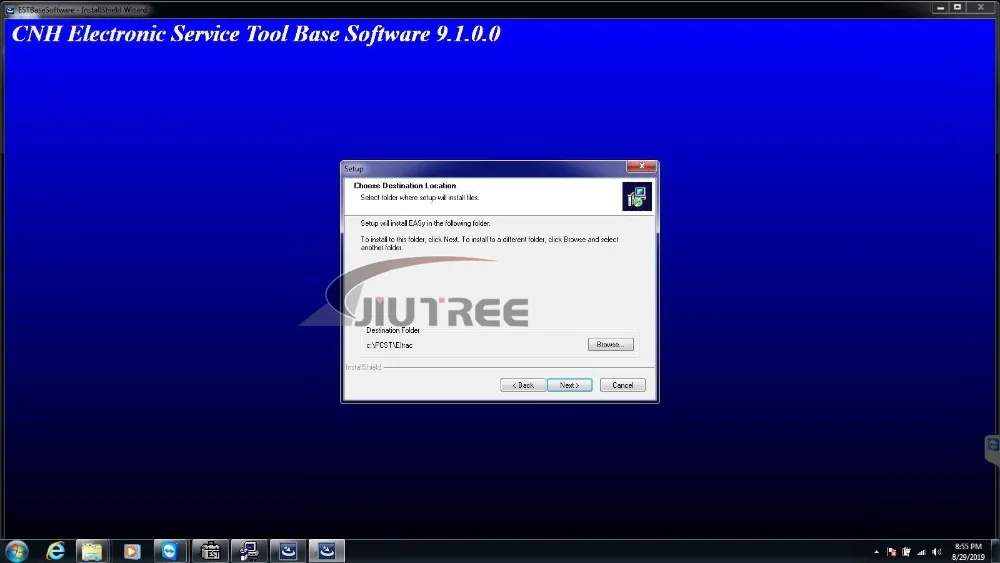
Task: Click the power plug tray icon
Action: tap(906, 552)
